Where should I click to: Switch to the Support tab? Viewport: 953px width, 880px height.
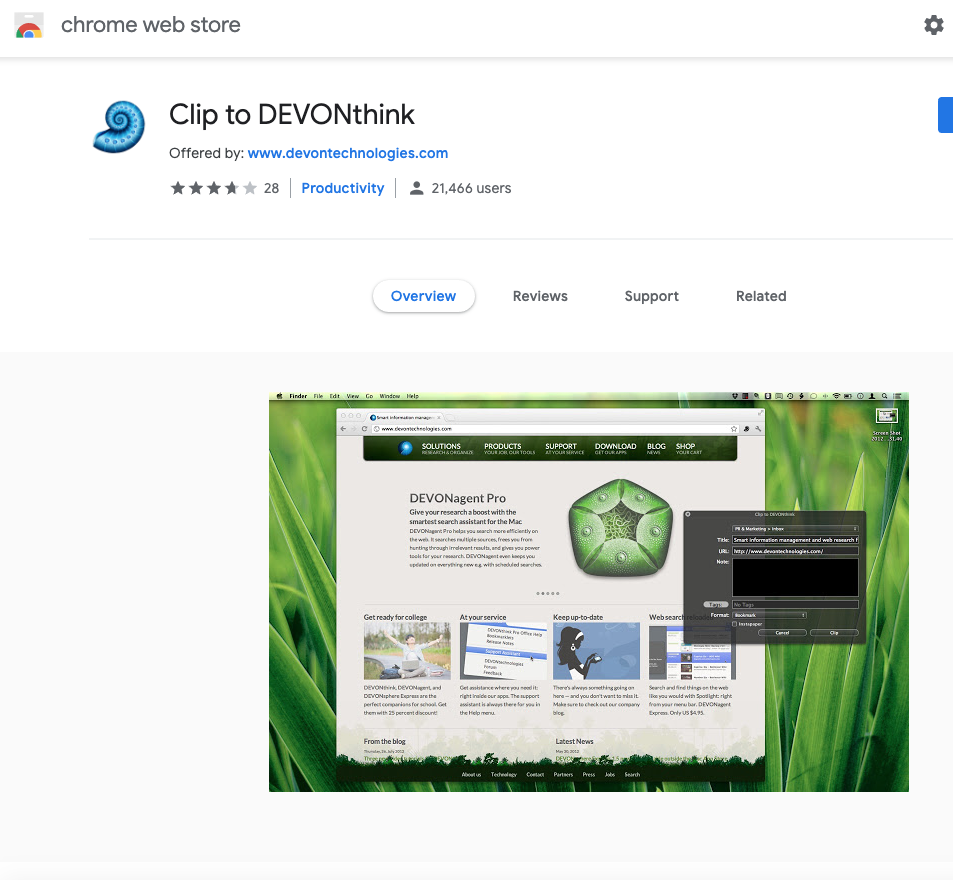652,296
